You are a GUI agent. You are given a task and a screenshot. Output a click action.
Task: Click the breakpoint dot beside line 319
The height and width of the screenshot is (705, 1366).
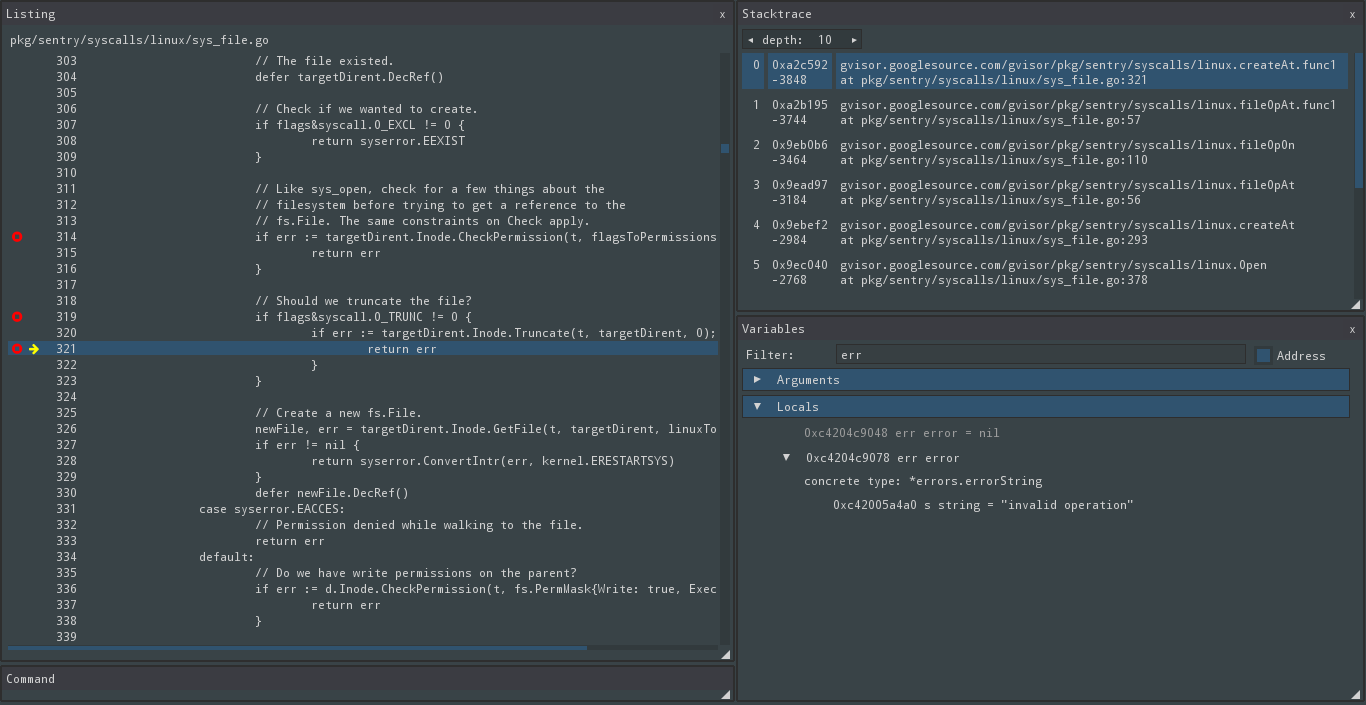click(16, 316)
